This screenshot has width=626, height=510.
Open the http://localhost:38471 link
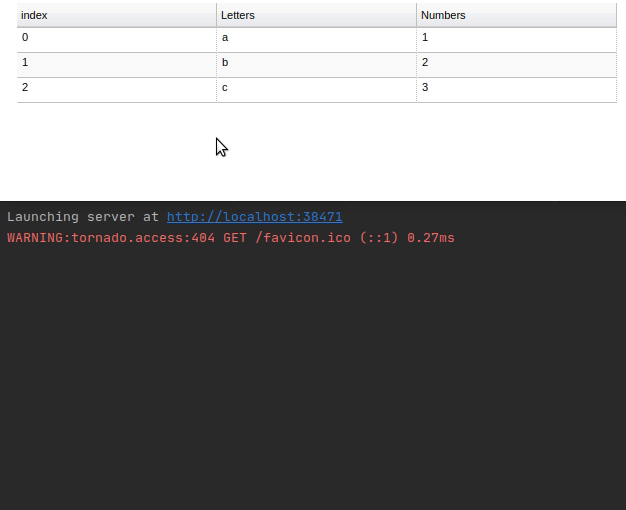pyautogui.click(x=255, y=217)
